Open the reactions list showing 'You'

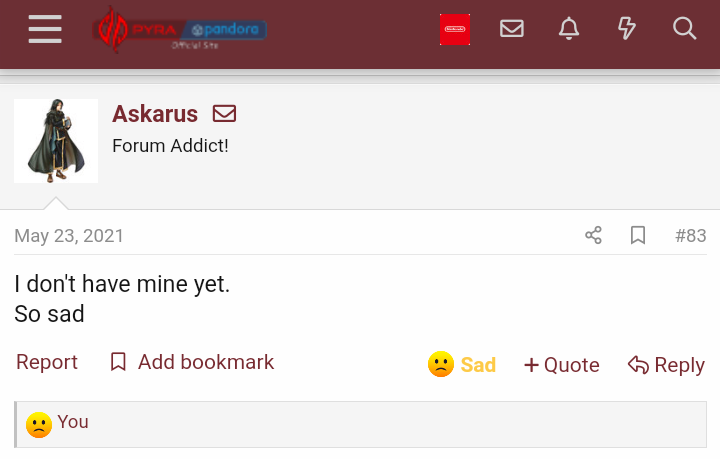coord(72,422)
